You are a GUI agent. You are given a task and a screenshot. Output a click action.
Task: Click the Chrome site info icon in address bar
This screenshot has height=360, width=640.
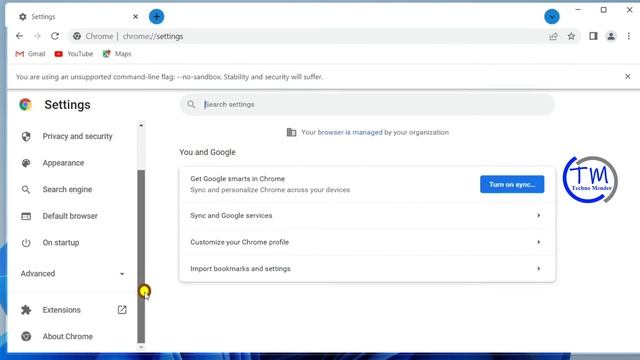pos(77,36)
